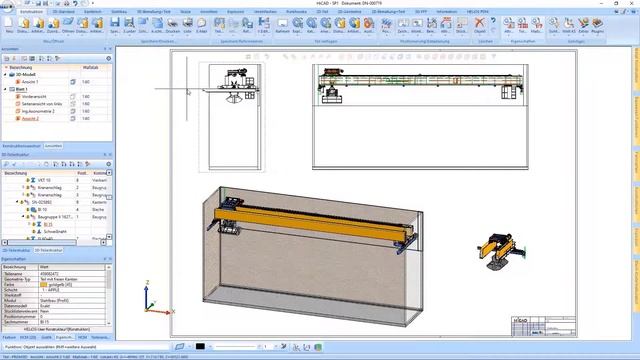Open dropdown arrow at Kommentar column header
Screen dimensions: 640x360
click(x=109, y=173)
